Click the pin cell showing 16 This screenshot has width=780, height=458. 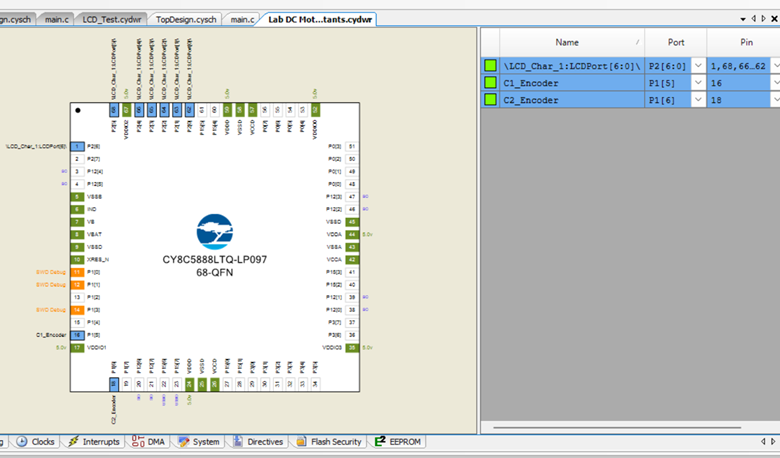point(739,83)
